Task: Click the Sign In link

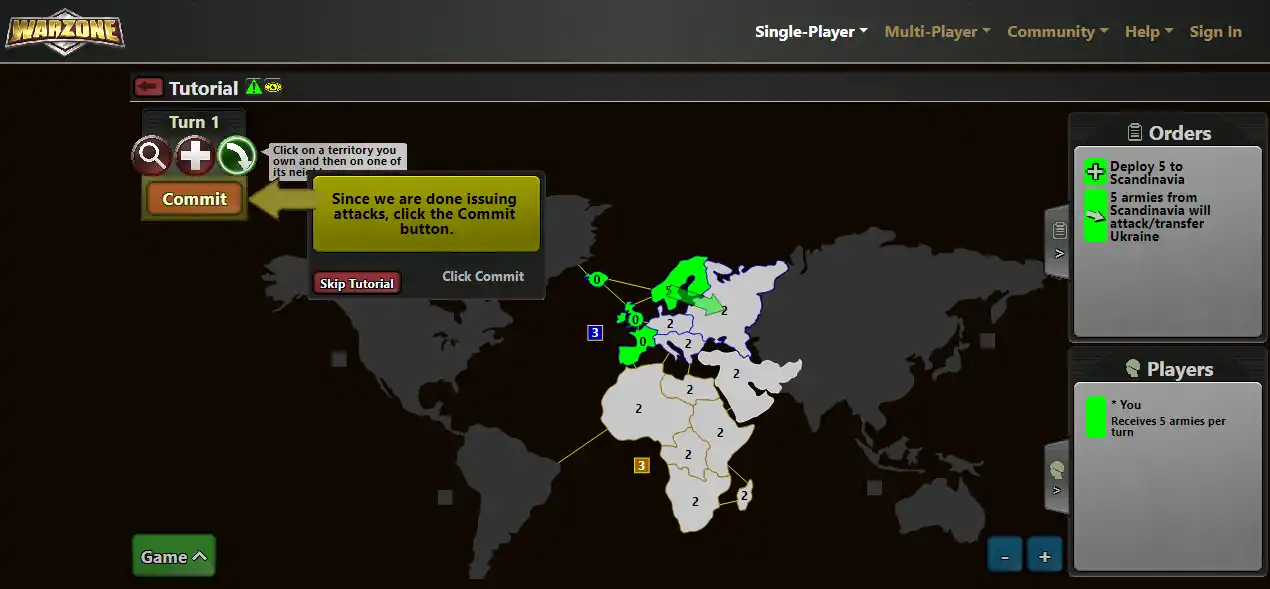Action: 1215,32
